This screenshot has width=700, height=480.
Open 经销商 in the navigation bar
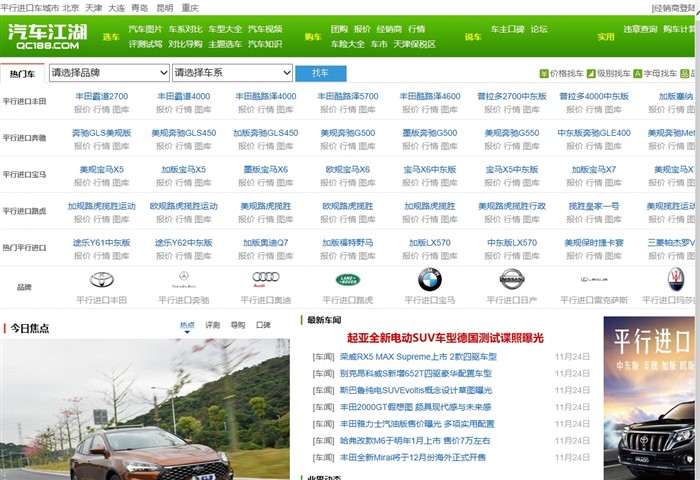point(389,29)
